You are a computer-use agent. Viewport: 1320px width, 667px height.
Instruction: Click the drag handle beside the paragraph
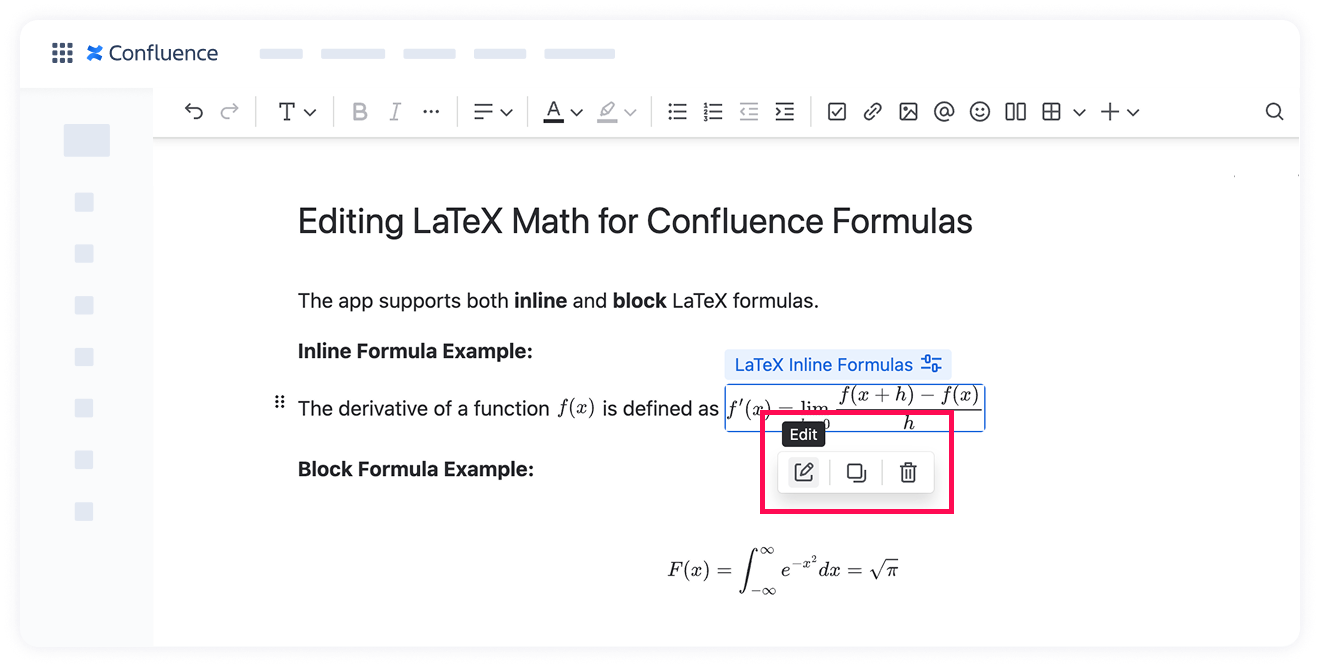pos(280,402)
